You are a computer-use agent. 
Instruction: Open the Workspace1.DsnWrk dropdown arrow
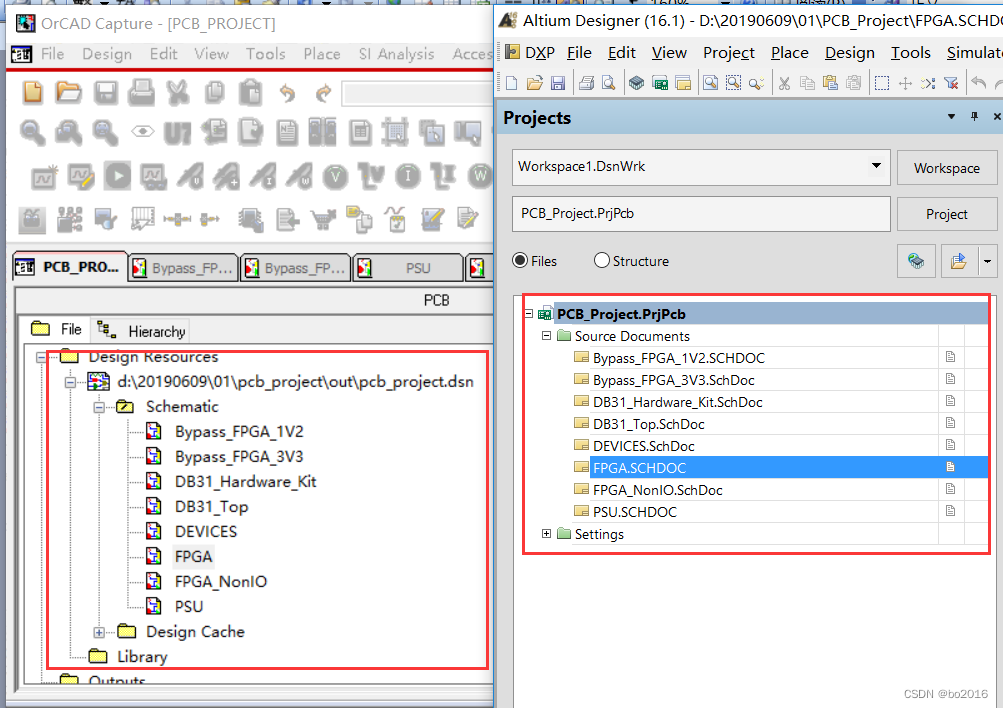click(x=876, y=166)
